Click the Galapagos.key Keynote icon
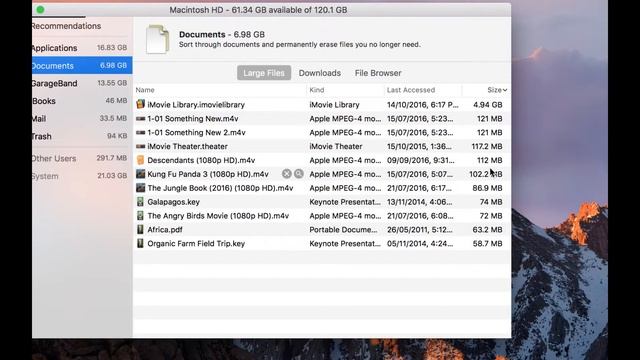Screen dimensions: 640x360 [x=140, y=202]
